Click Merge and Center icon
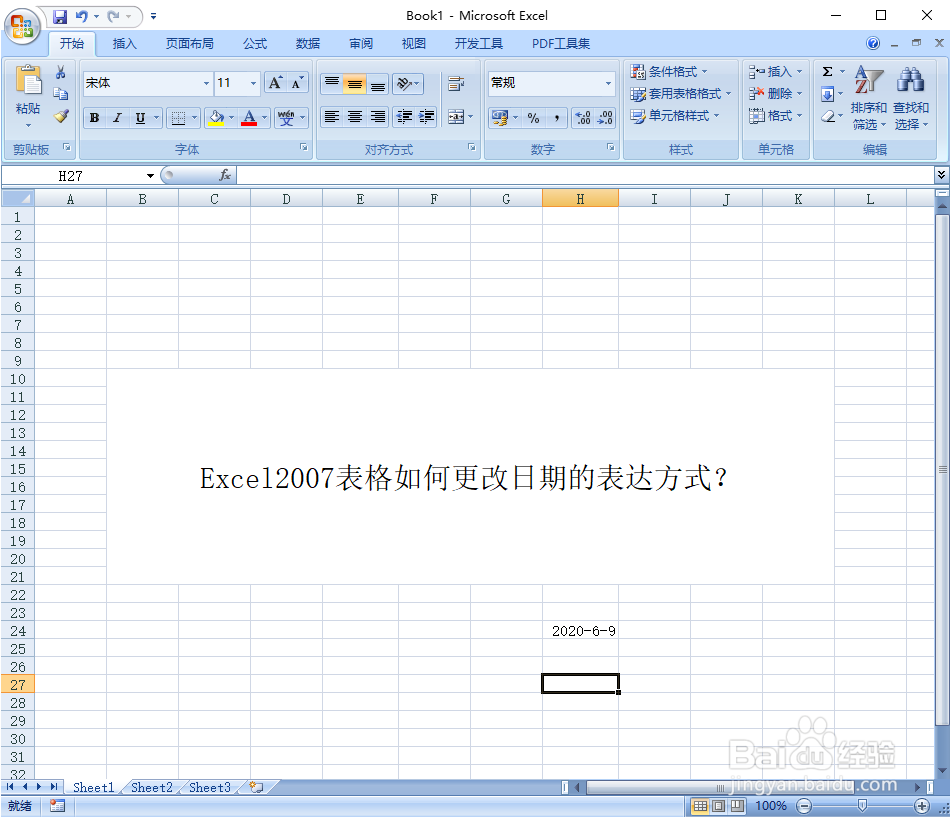950x817 pixels. point(456,116)
